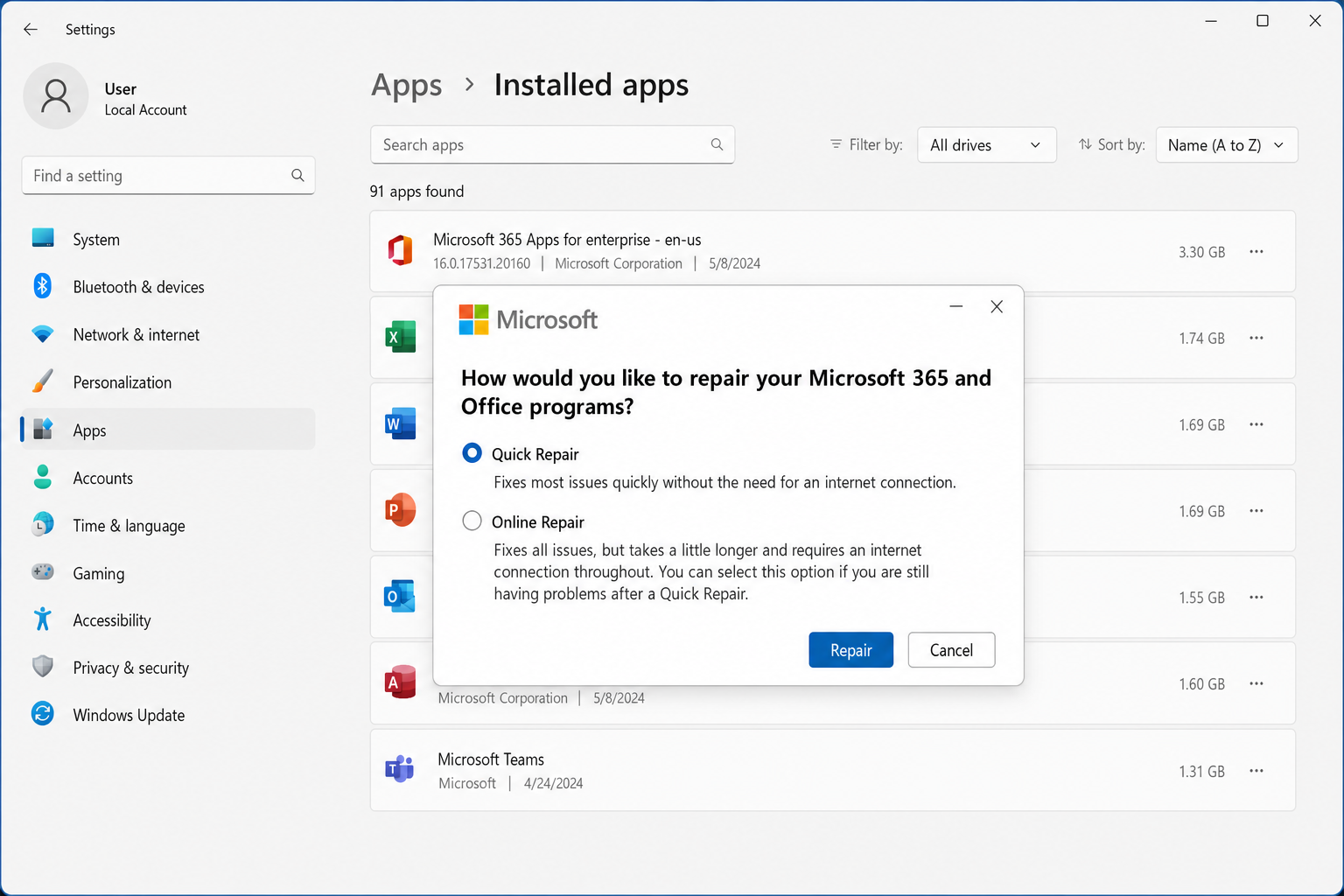
Task: Click the Bluetooth icon in the sidebar
Action: (x=43, y=286)
